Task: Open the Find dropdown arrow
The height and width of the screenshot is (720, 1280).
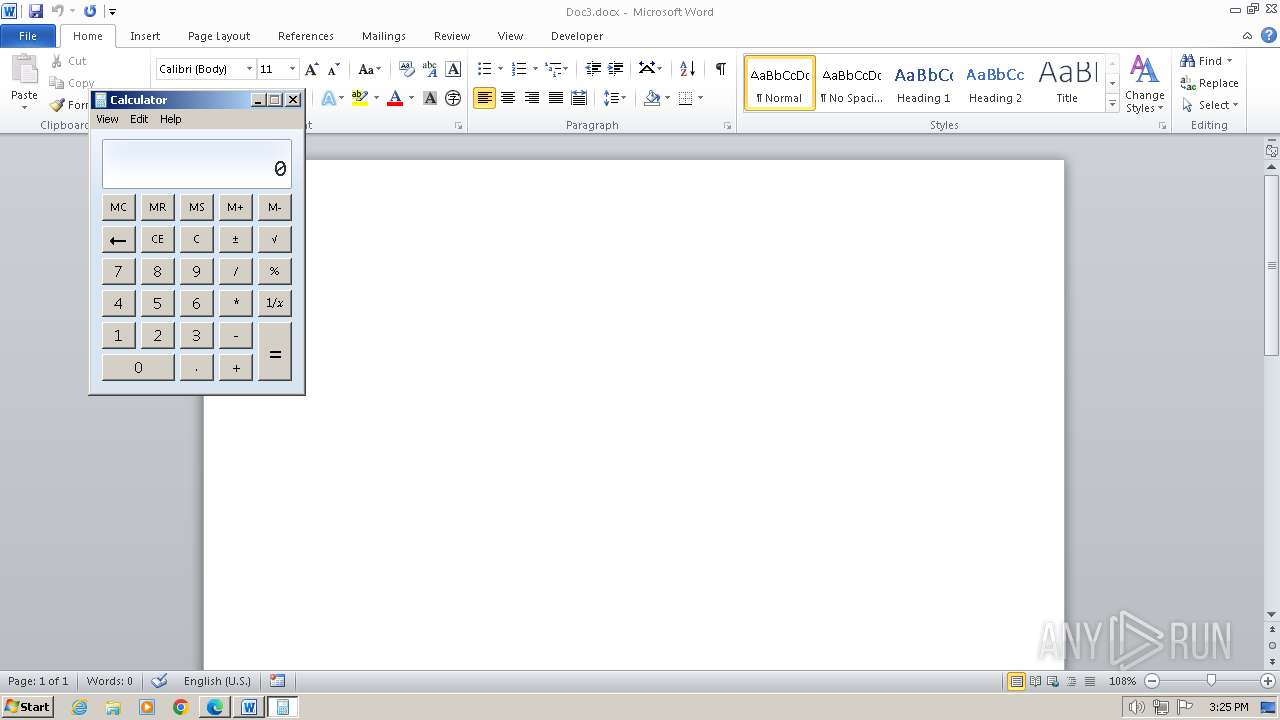Action: (1229, 61)
